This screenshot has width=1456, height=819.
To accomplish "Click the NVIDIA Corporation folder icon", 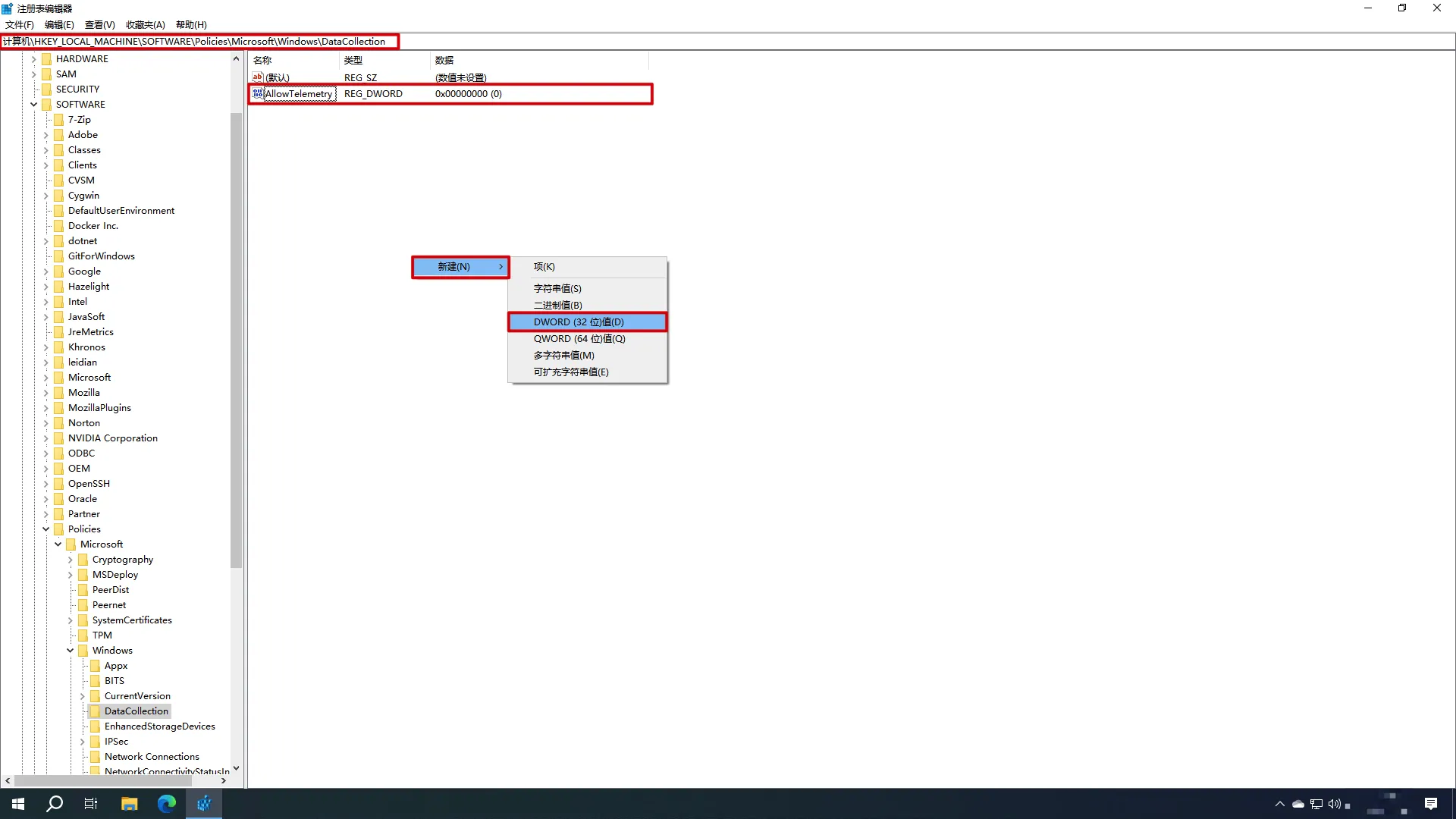I will click(x=59, y=438).
